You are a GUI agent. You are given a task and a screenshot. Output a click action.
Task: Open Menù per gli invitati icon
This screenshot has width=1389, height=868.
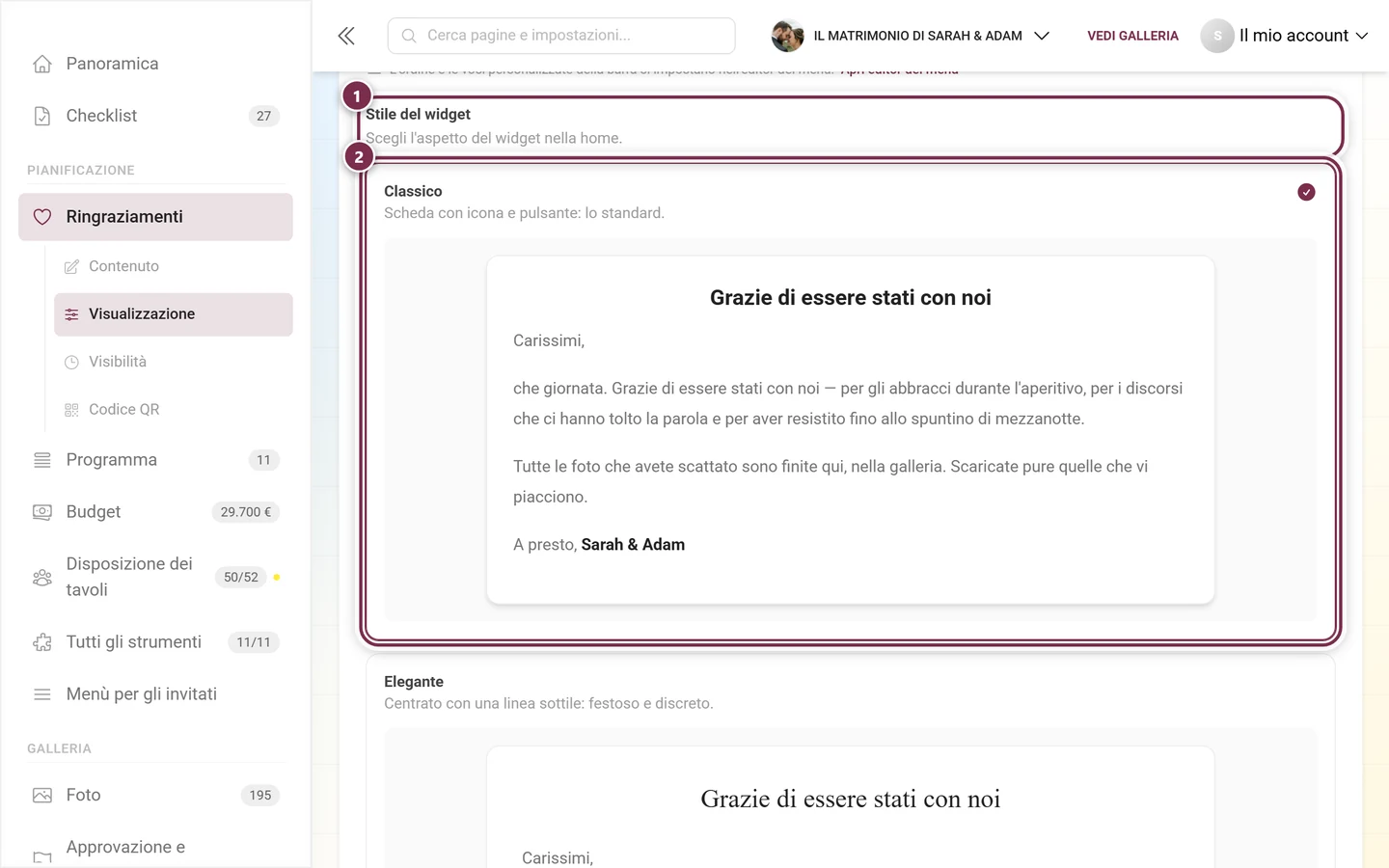[x=42, y=694]
